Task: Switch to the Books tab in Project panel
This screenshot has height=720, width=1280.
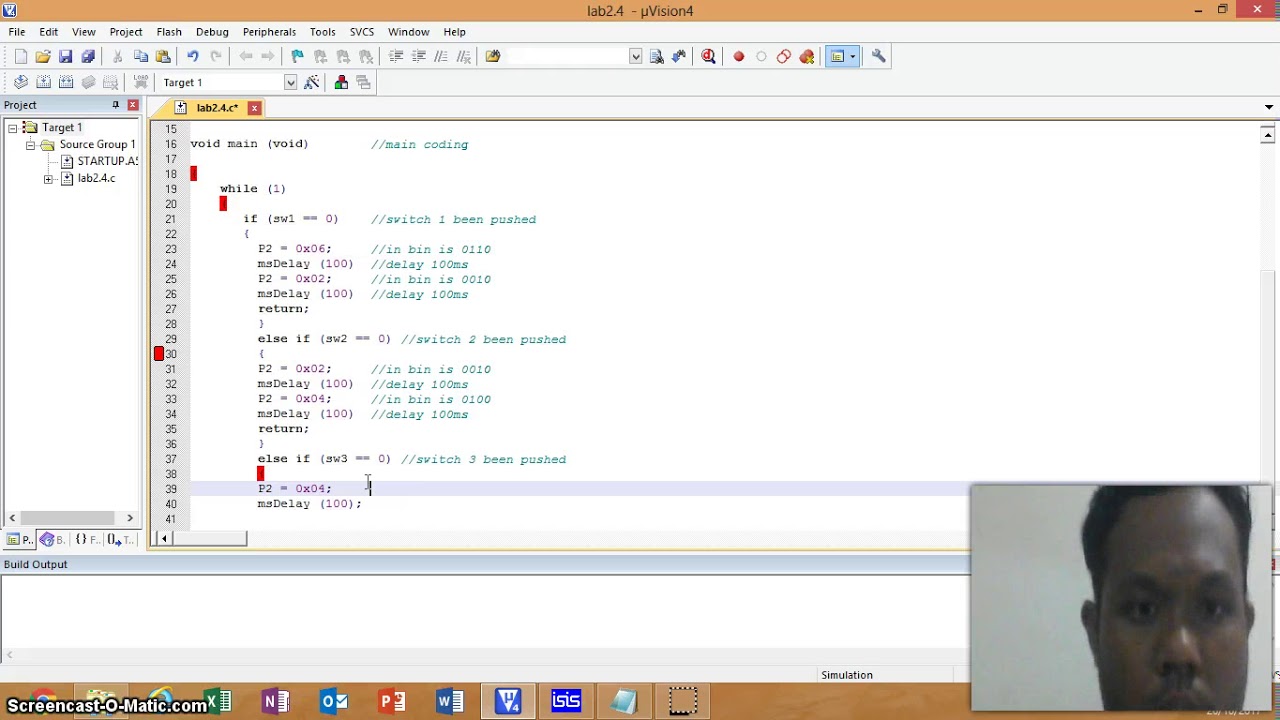Action: tap(51, 540)
